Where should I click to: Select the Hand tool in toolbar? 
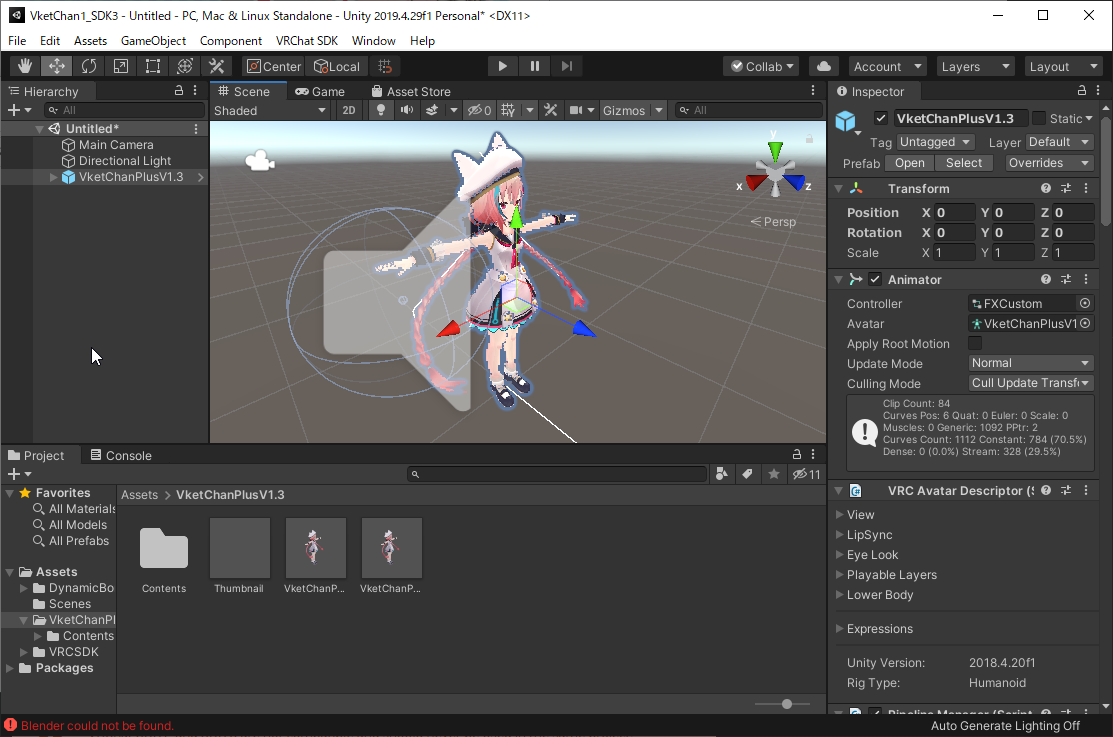point(24,66)
